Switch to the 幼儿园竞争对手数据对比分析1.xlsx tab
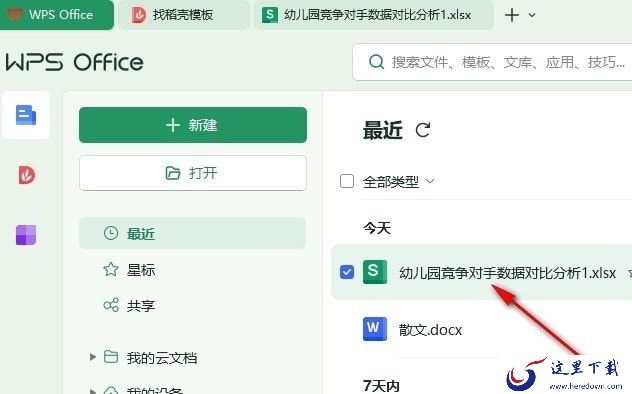632x394 pixels. click(374, 15)
